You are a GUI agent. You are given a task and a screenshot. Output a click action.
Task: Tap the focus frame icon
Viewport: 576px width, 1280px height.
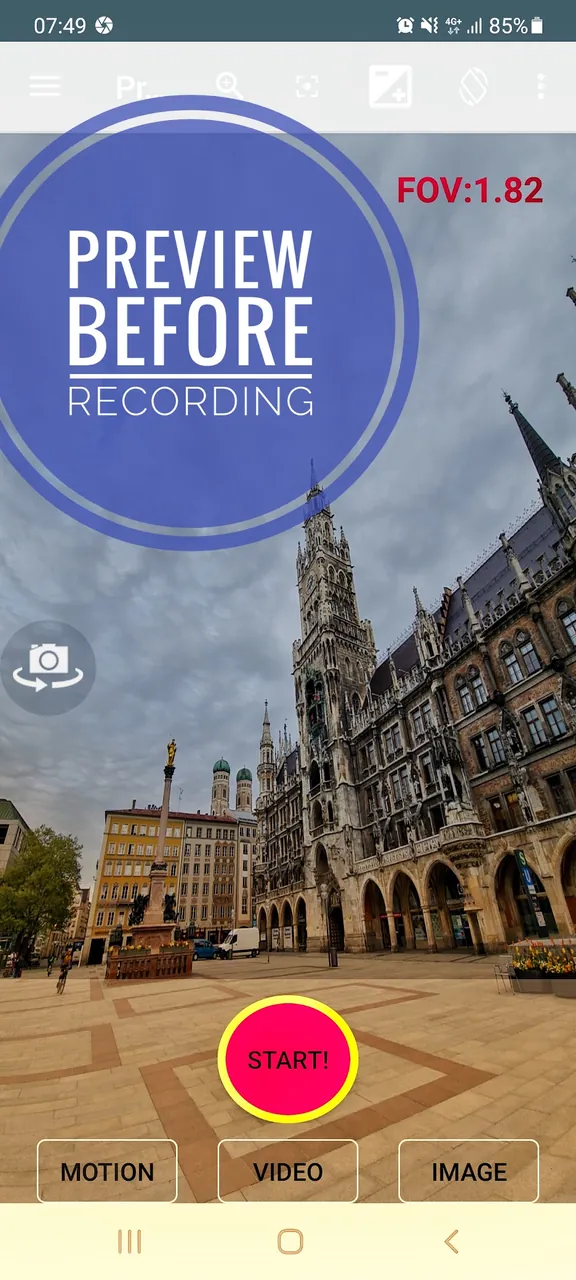tap(307, 87)
